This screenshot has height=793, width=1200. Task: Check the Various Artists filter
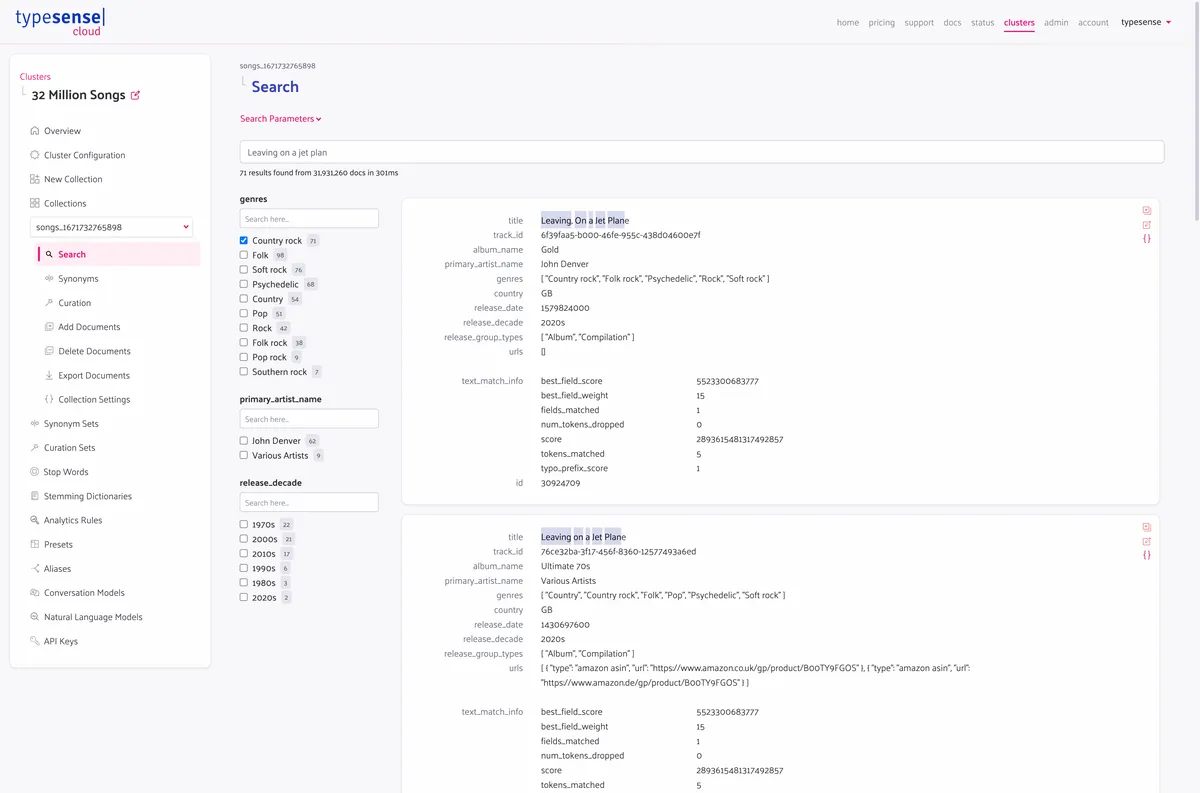244,455
